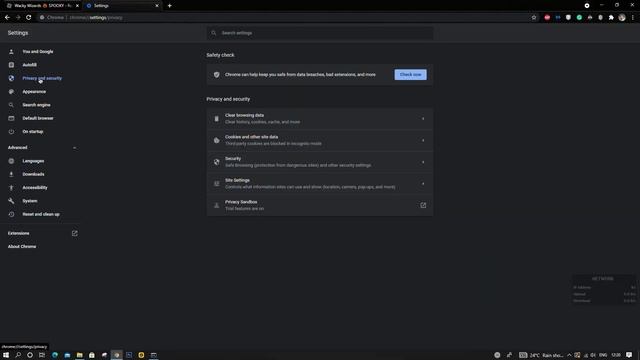The width and height of the screenshot is (640, 360).
Task: Click the You and Google person icon
Action: pyautogui.click(x=11, y=52)
